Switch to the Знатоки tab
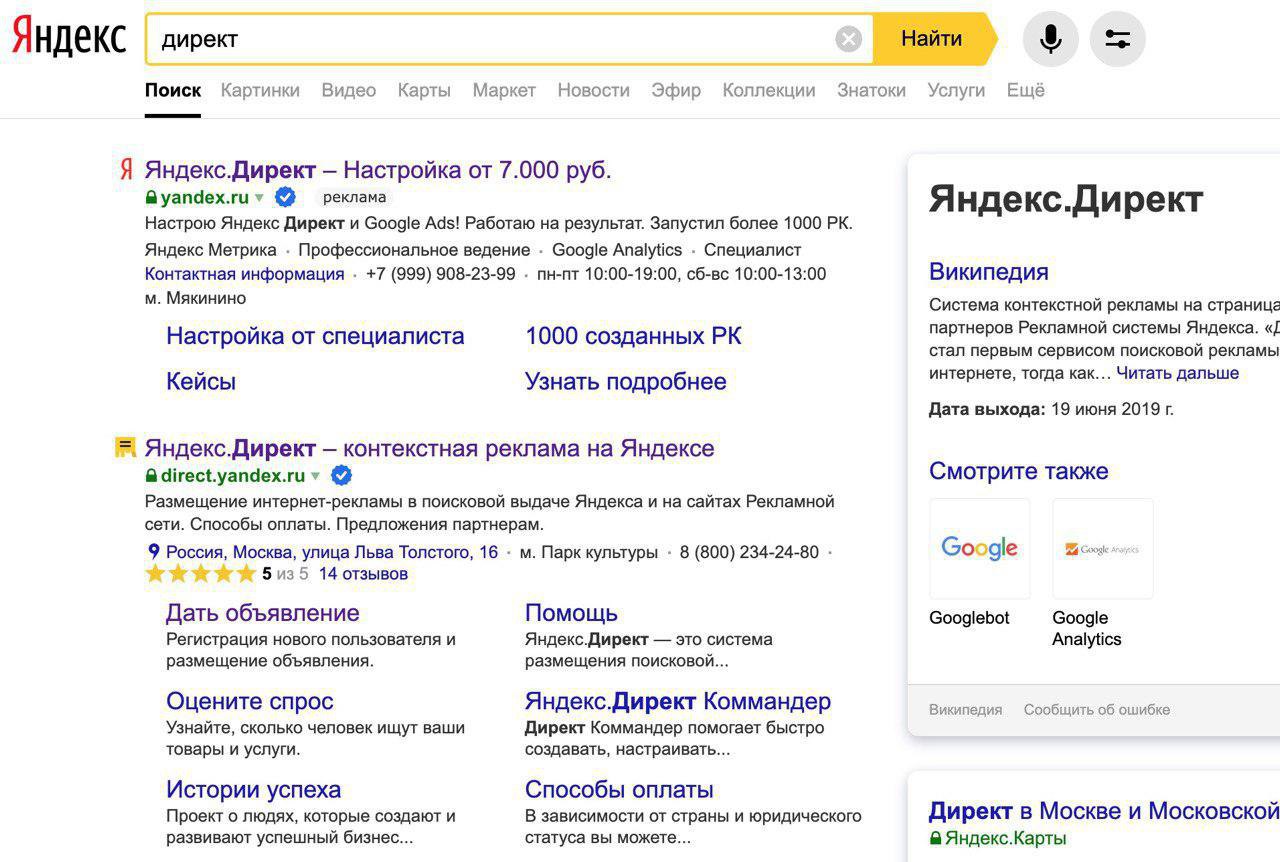This screenshot has height=862, width=1280. point(872,90)
